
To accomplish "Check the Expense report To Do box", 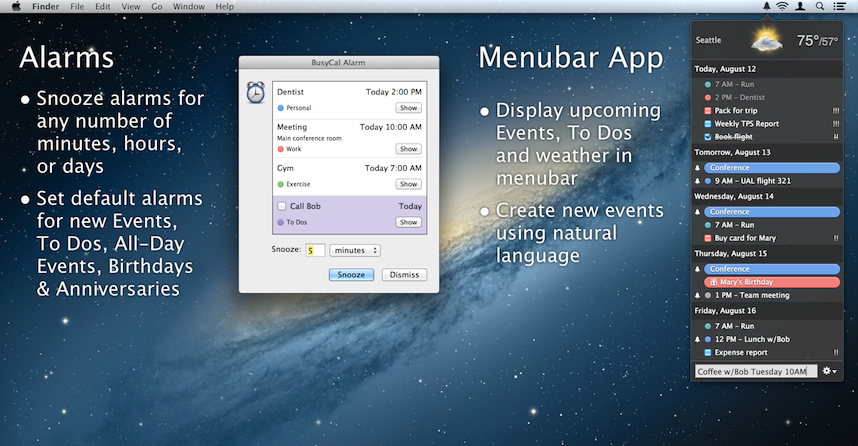I will 708,352.
